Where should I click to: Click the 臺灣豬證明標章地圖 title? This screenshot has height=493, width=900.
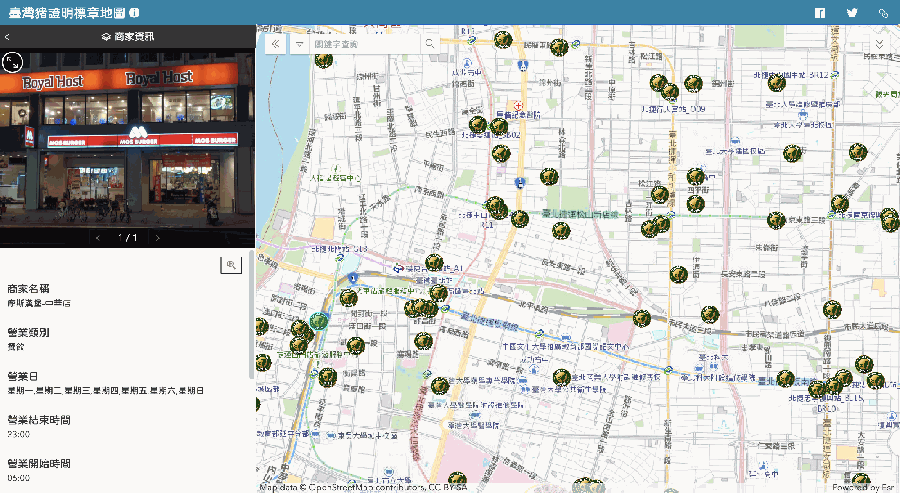point(67,13)
